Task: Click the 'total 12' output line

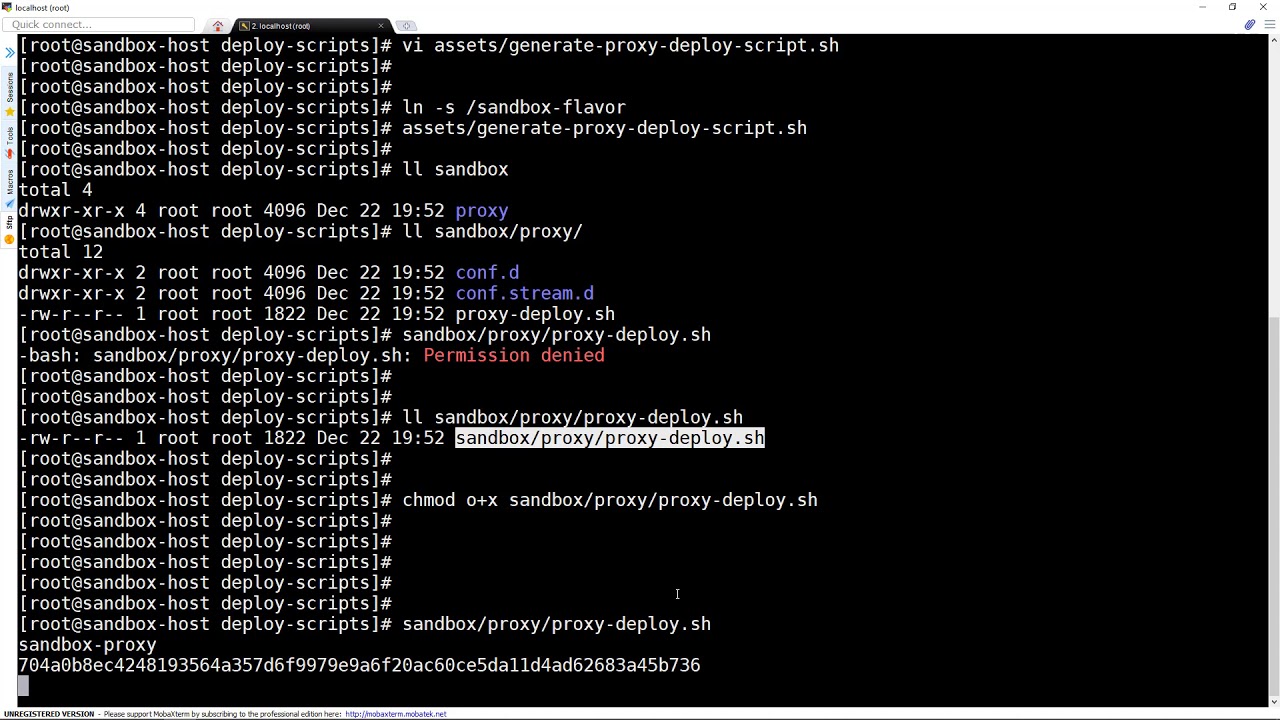Action: [x=61, y=252]
